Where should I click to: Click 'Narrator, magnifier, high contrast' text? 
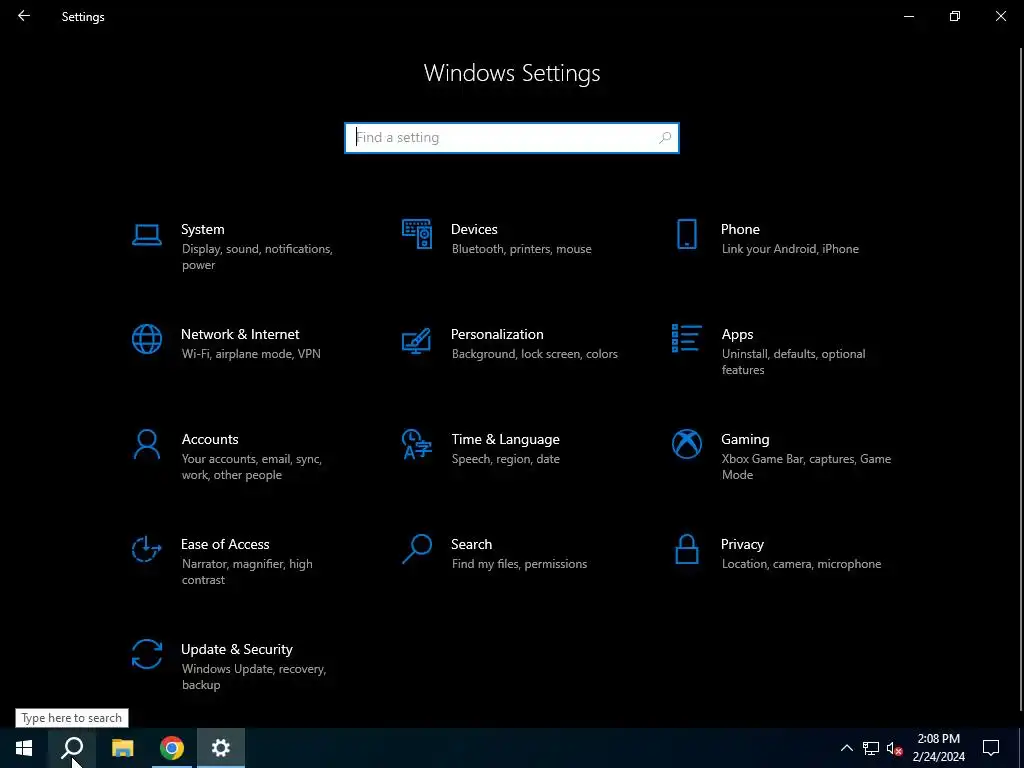247,572
